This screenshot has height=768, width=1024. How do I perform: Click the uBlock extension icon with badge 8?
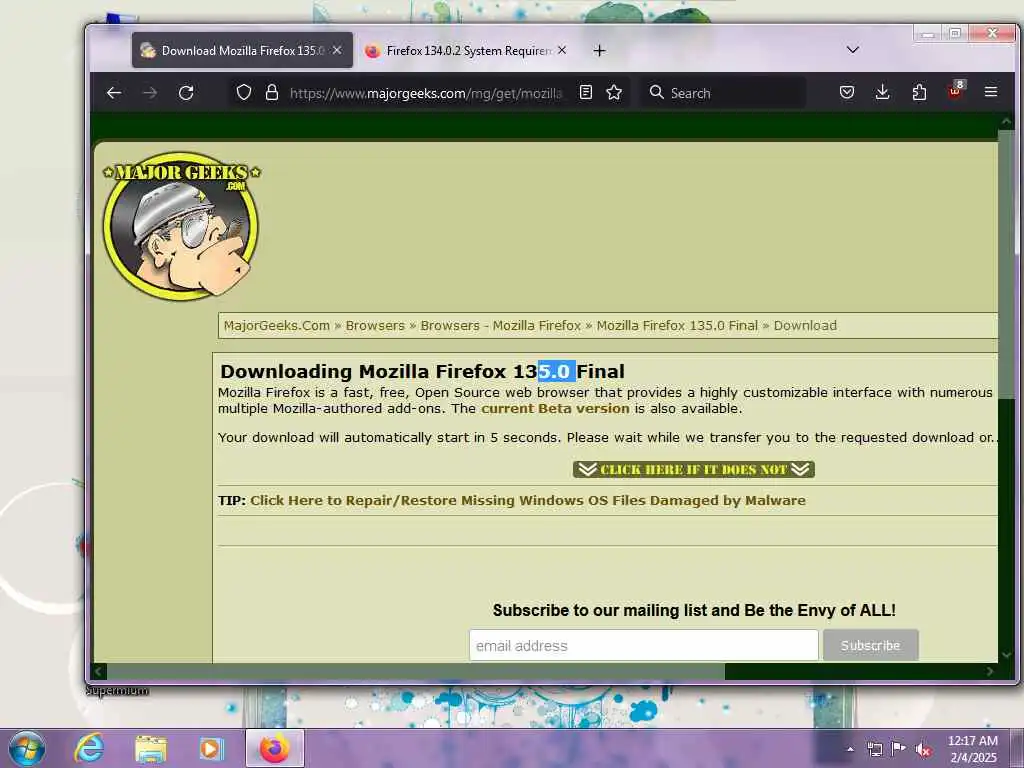(x=955, y=91)
